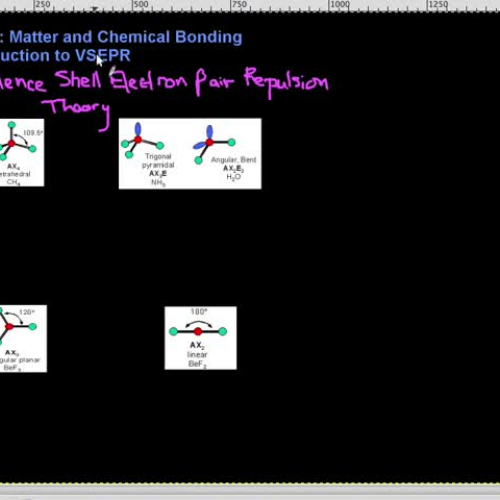
Task: Click the 'AX2' label in linear diagram
Action: pos(197,345)
